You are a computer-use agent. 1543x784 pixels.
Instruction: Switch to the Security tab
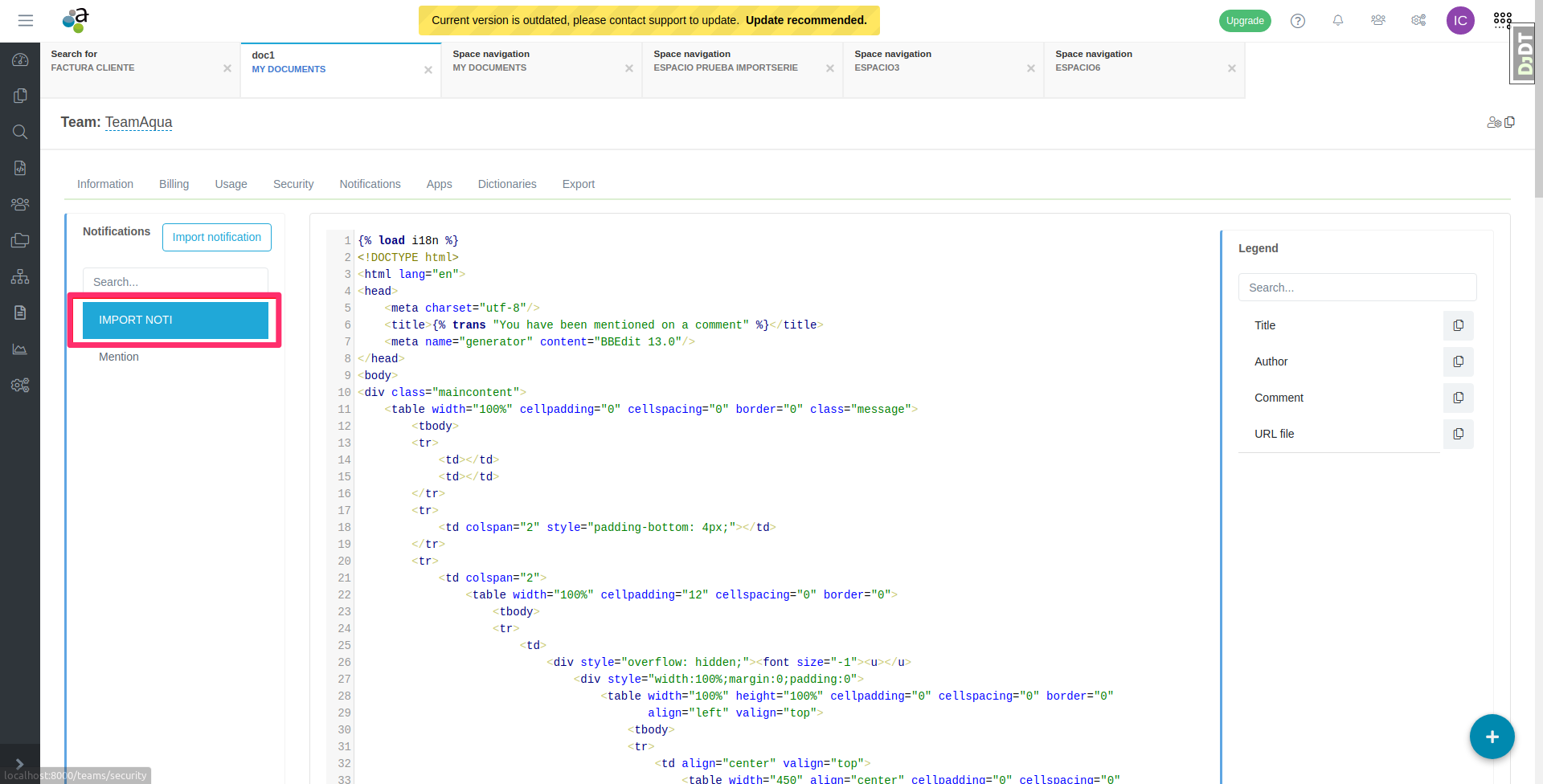[293, 184]
